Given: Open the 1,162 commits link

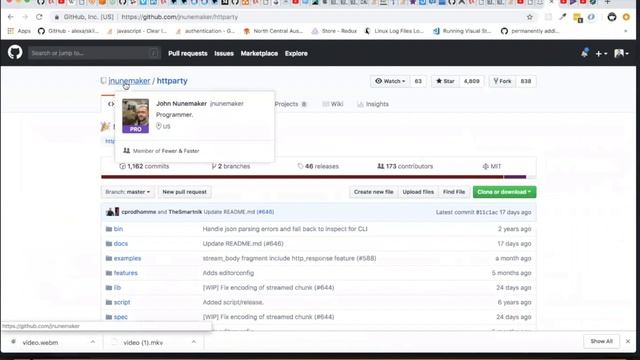Looking at the screenshot, I should (x=144, y=166).
